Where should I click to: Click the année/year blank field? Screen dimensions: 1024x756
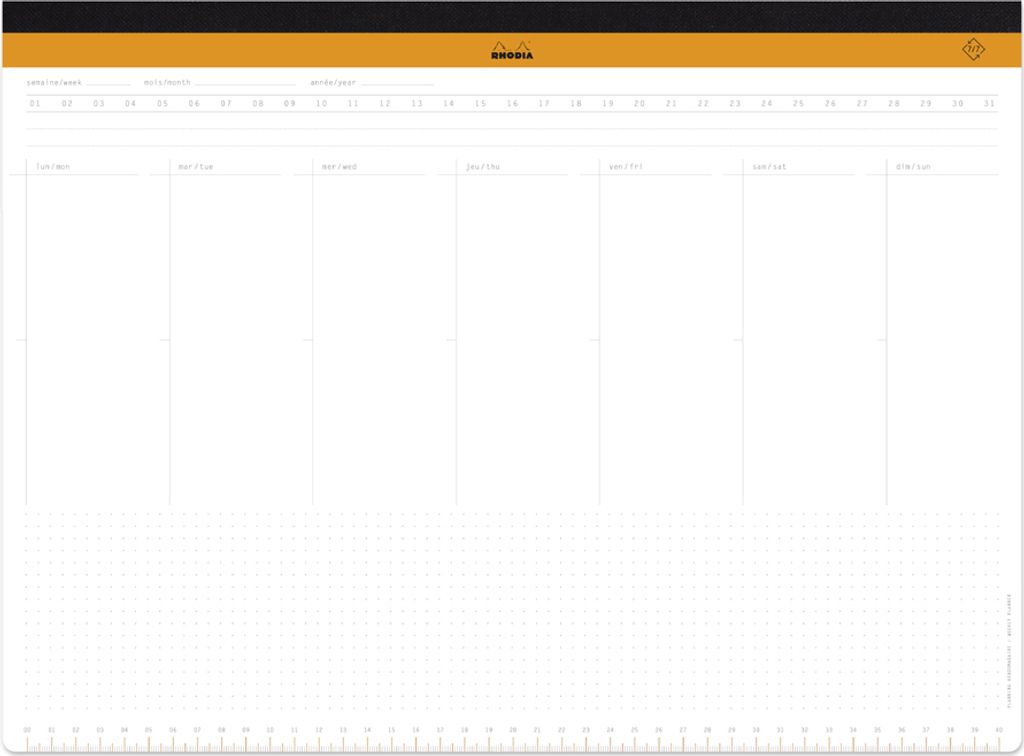click(x=396, y=83)
